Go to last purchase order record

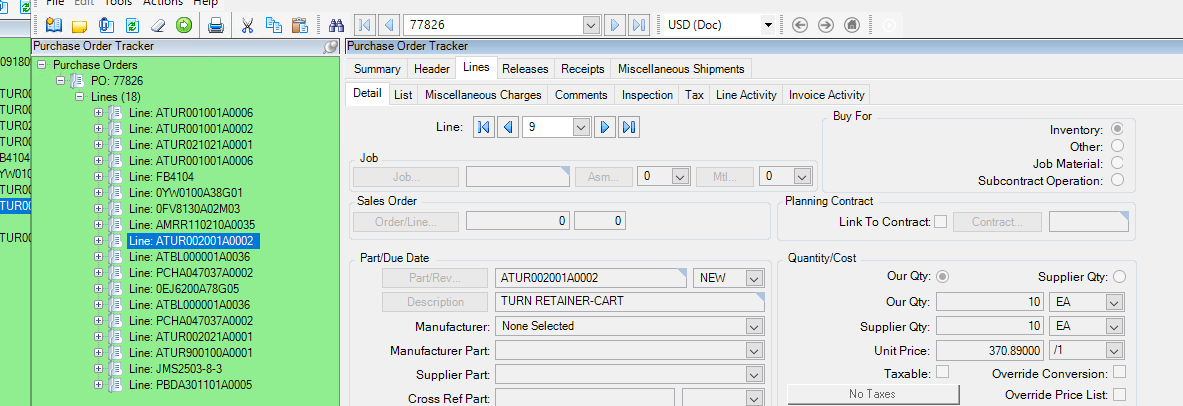639,25
